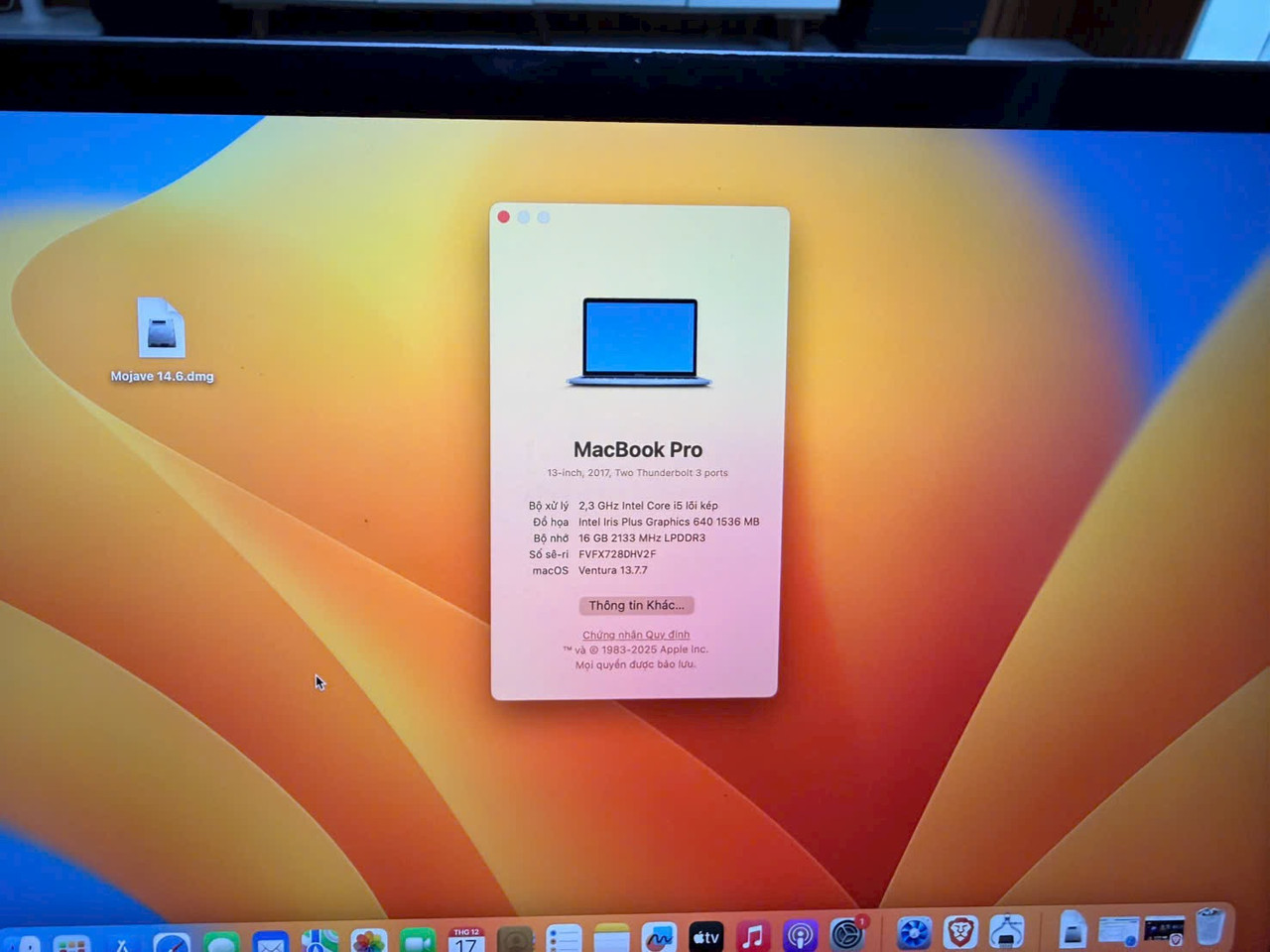Launch Maps from the Dock
This screenshot has width=1270, height=952.
pos(319,941)
